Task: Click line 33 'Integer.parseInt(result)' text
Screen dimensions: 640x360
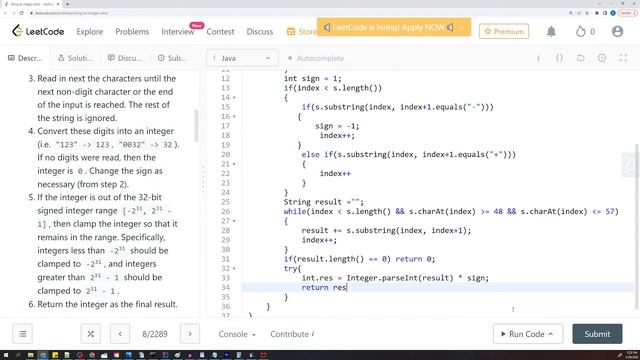Action: (x=400, y=278)
